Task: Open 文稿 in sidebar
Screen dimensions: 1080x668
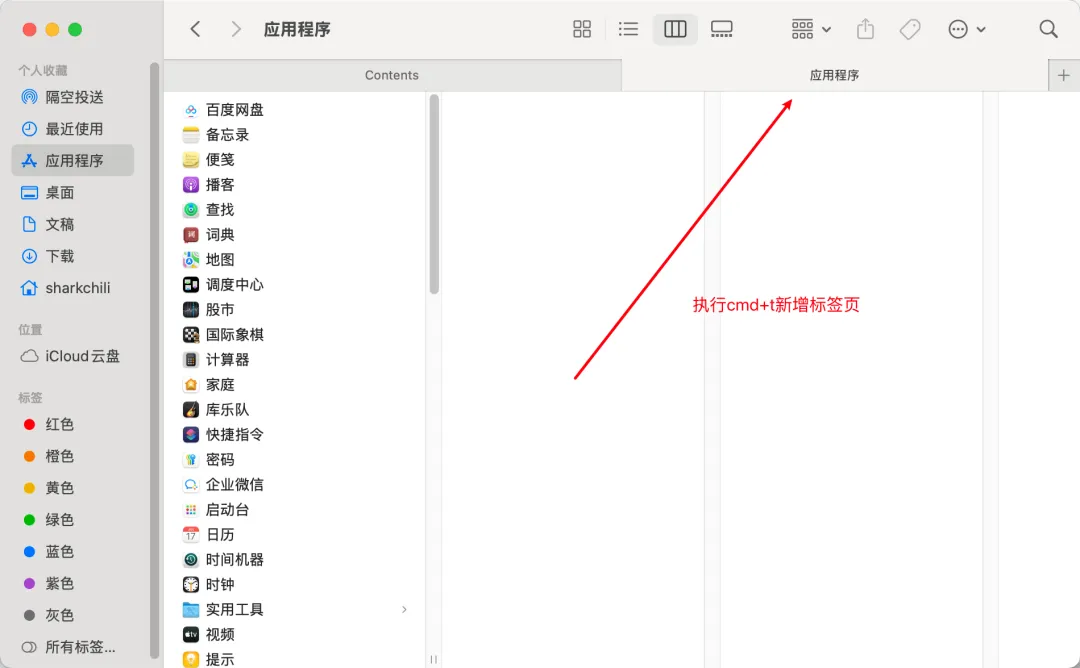Action: point(73,225)
